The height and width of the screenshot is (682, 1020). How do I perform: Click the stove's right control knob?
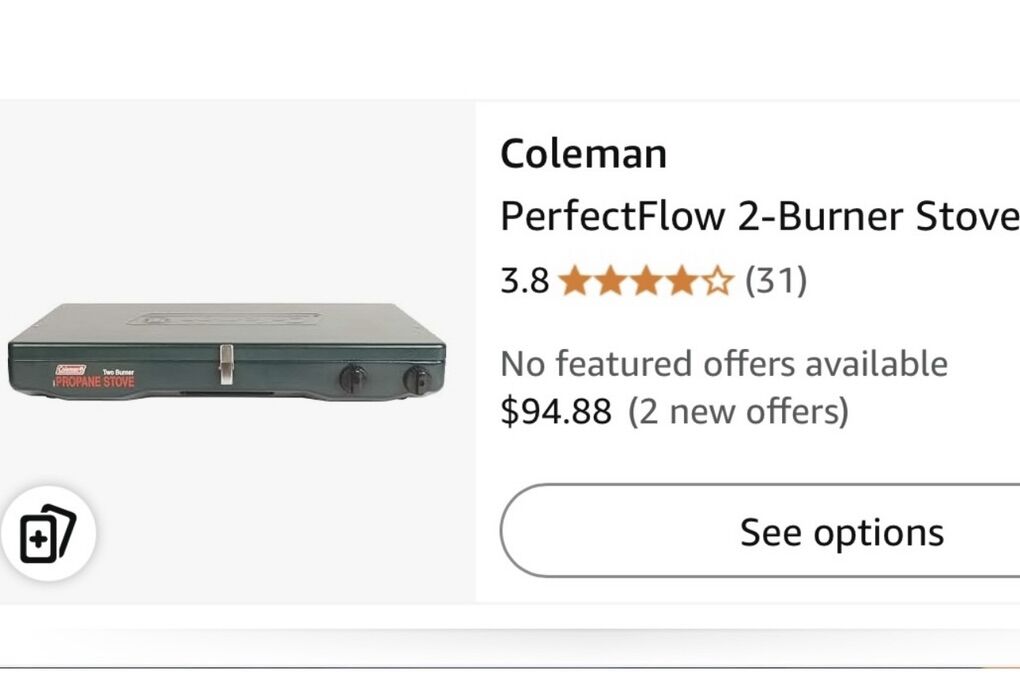416,379
